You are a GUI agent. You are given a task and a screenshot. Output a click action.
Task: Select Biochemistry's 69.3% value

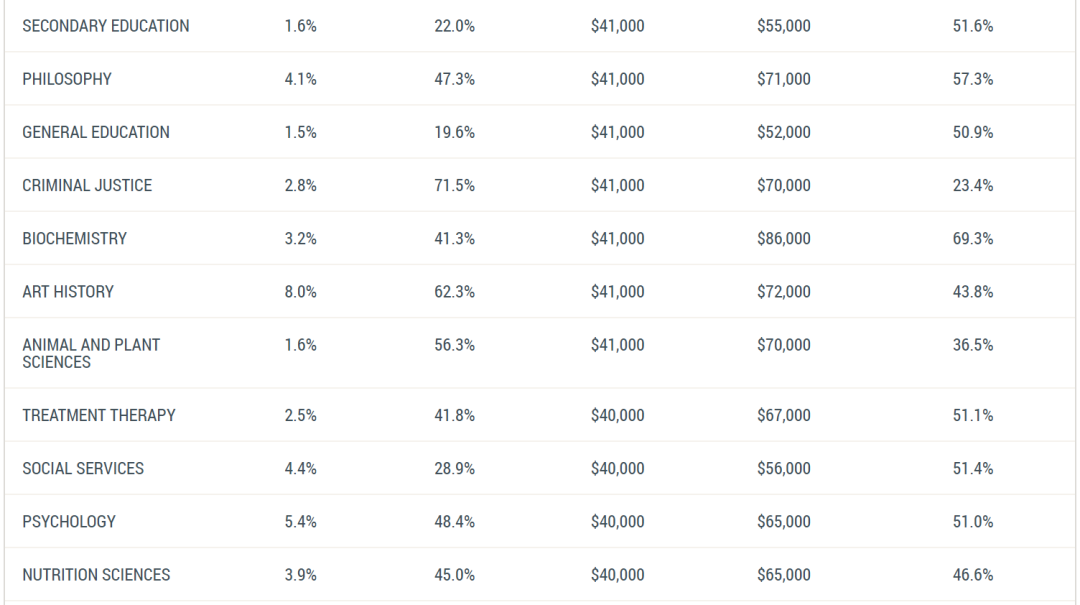tap(973, 238)
